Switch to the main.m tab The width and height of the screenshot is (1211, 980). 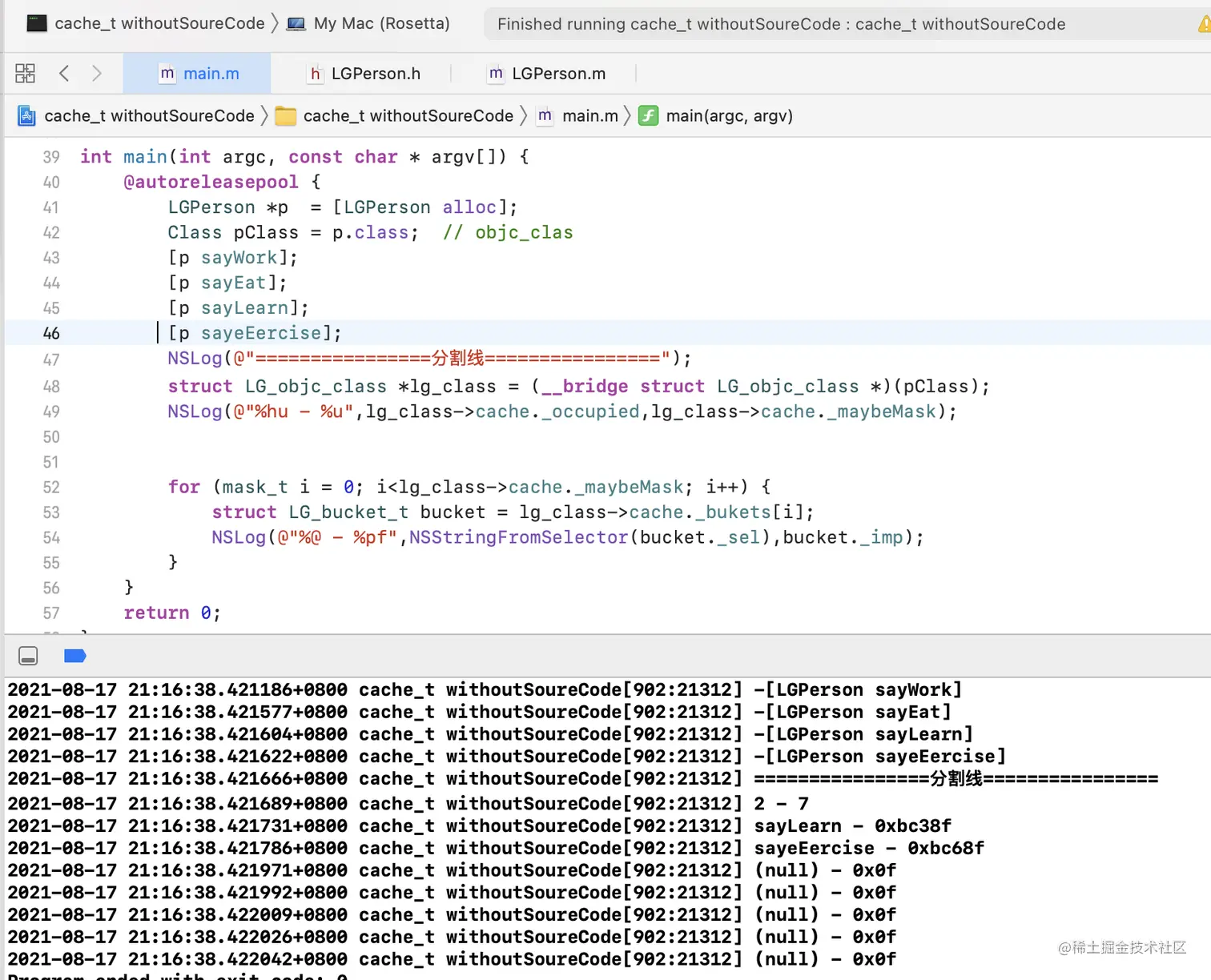197,74
